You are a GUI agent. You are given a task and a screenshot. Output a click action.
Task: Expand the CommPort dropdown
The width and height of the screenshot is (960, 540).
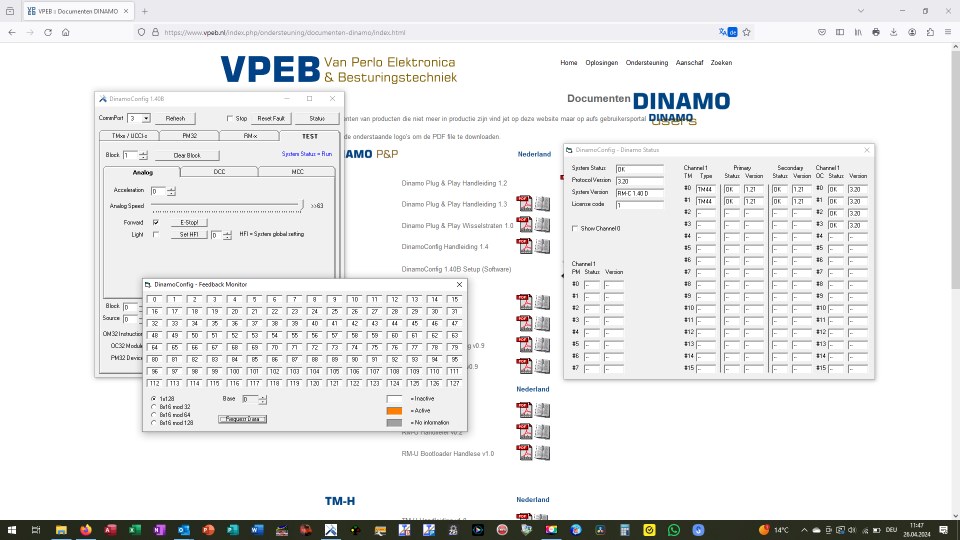(145, 118)
